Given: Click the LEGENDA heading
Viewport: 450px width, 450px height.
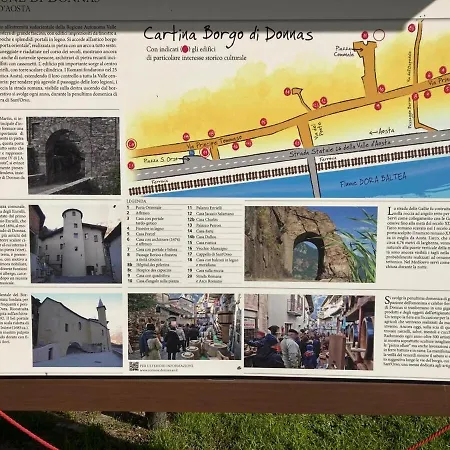Looking at the screenshot, I should 136,201.
